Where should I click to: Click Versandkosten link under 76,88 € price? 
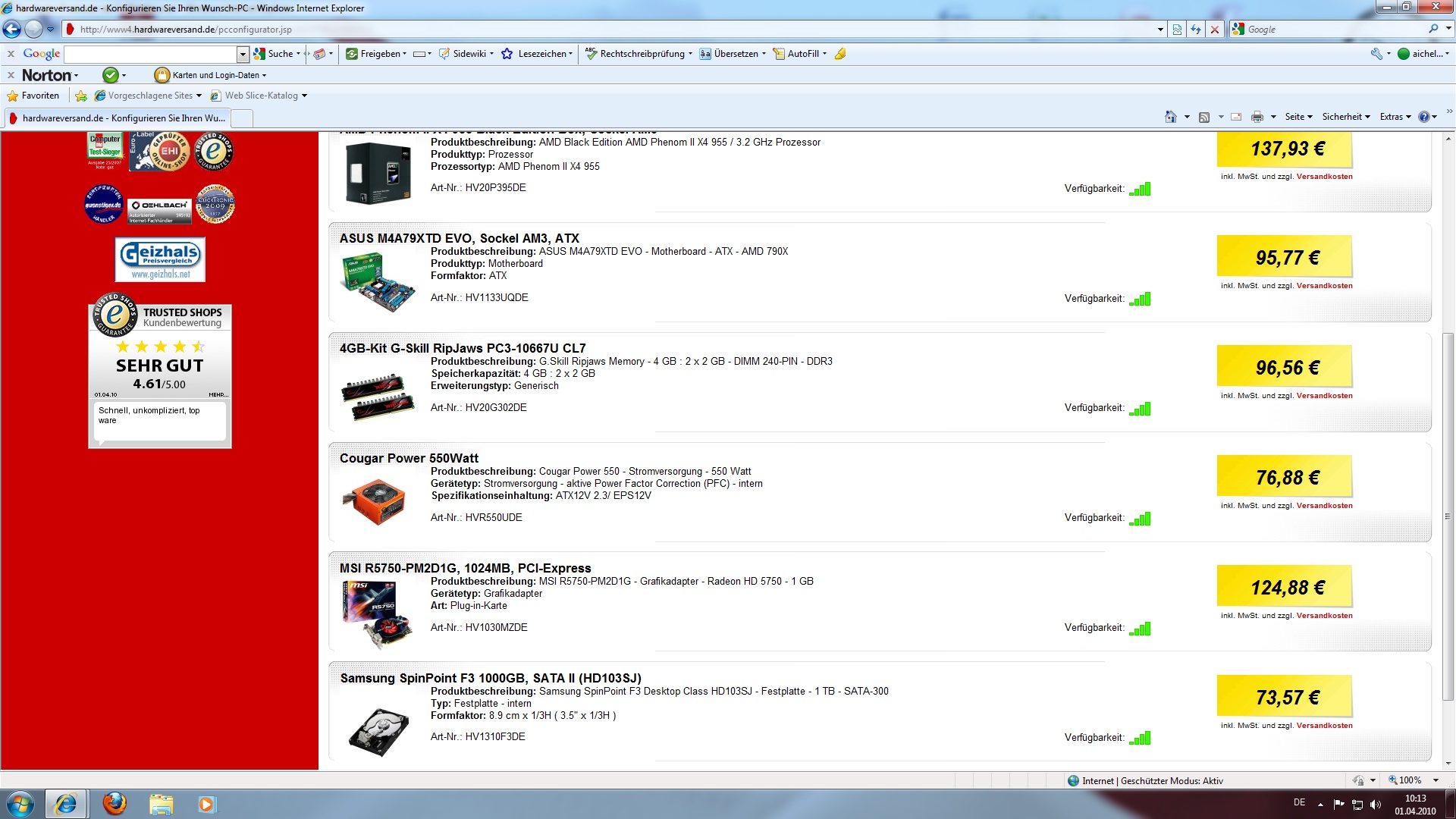pos(1324,506)
